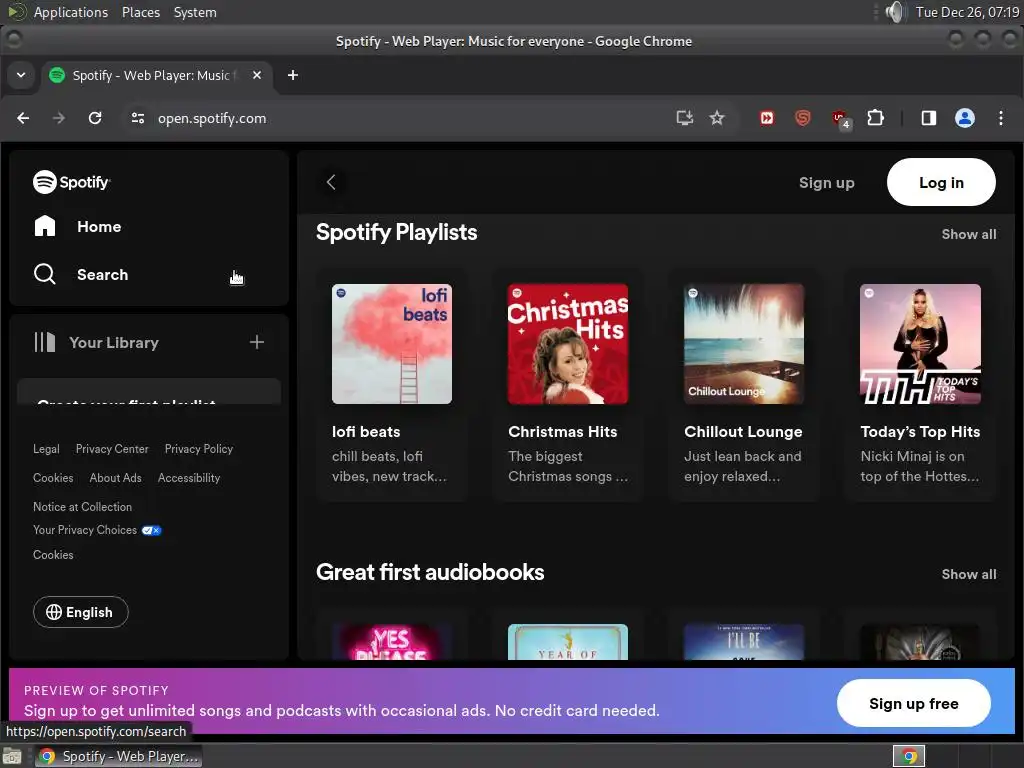The width and height of the screenshot is (1024, 768).
Task: Expand the tab search dropdown arrow
Action: tap(21, 75)
